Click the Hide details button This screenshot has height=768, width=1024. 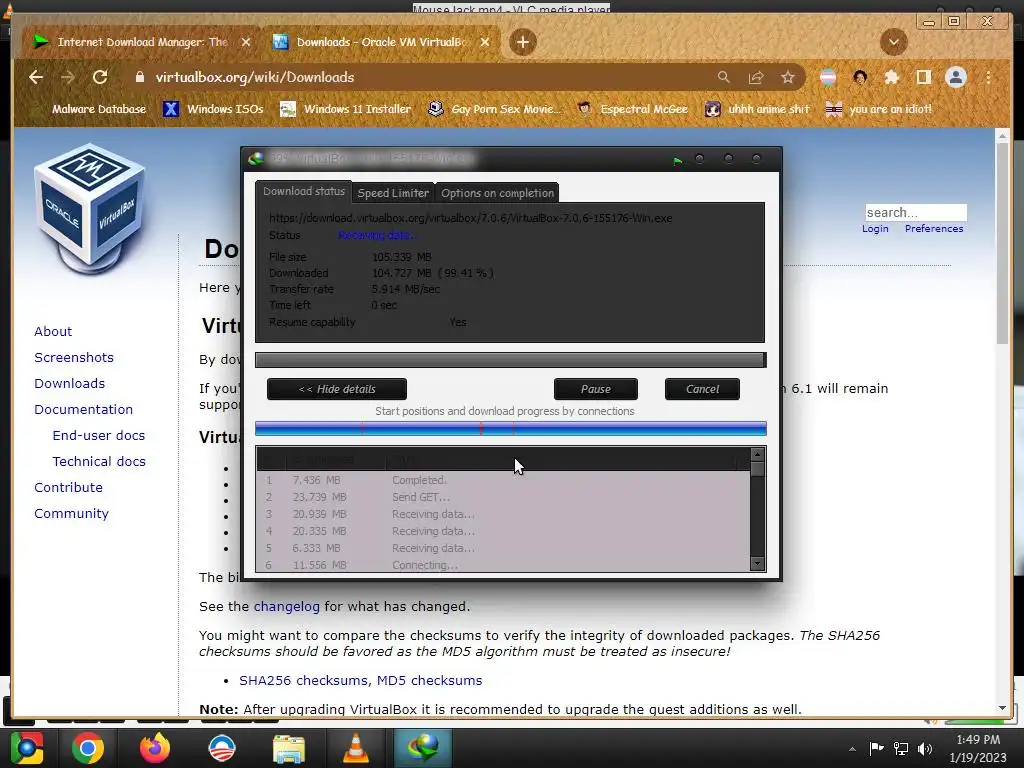coord(337,389)
